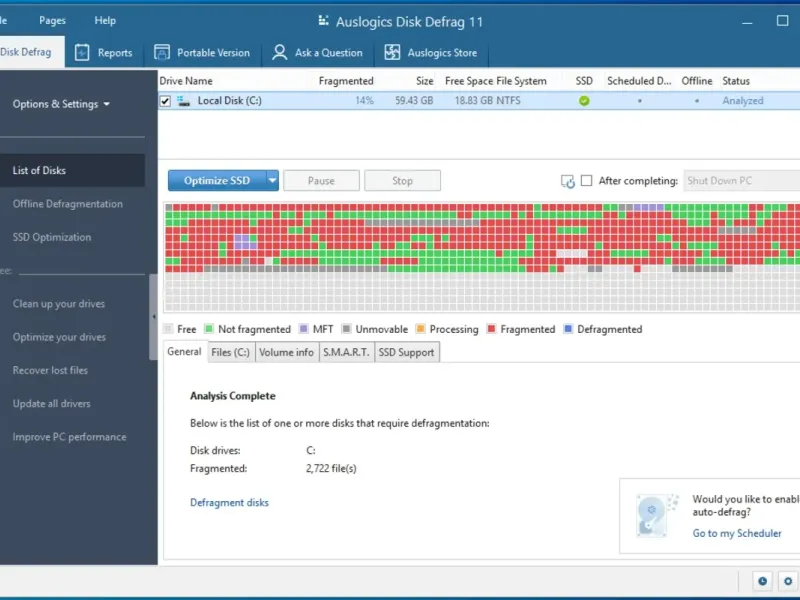Expand the Optimize SSD dropdown arrow
This screenshot has height=600, width=800.
click(272, 181)
